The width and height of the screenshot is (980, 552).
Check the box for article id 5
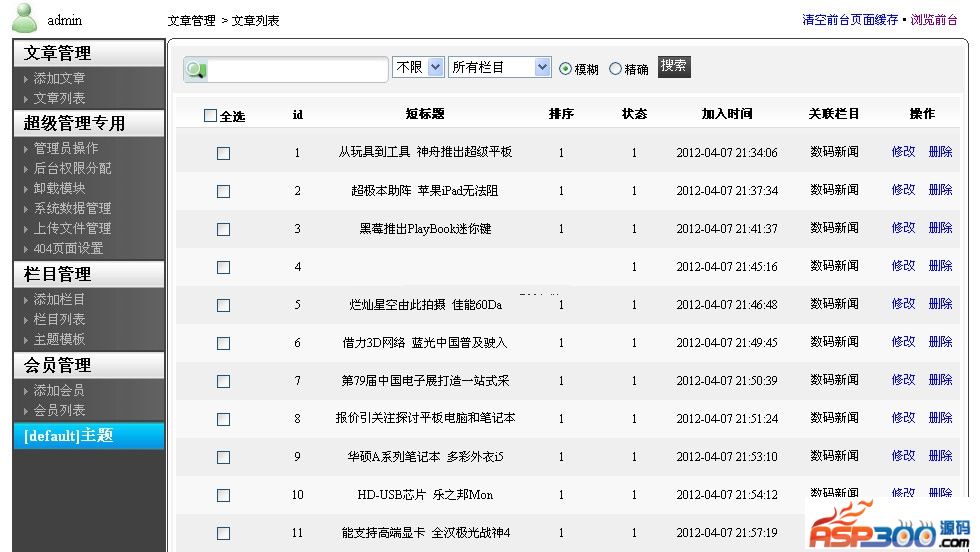pyautogui.click(x=223, y=305)
